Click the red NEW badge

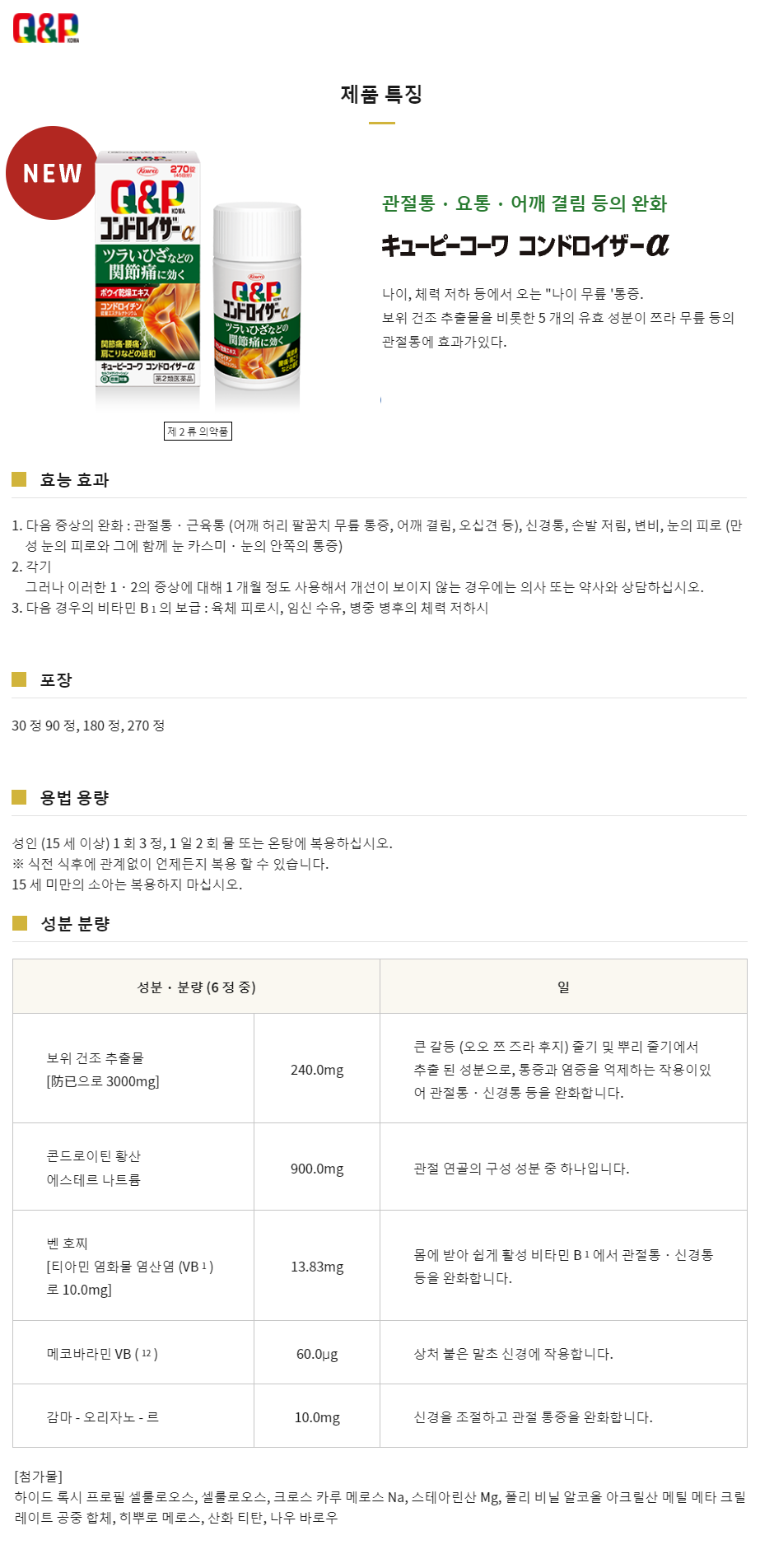pyautogui.click(x=52, y=173)
